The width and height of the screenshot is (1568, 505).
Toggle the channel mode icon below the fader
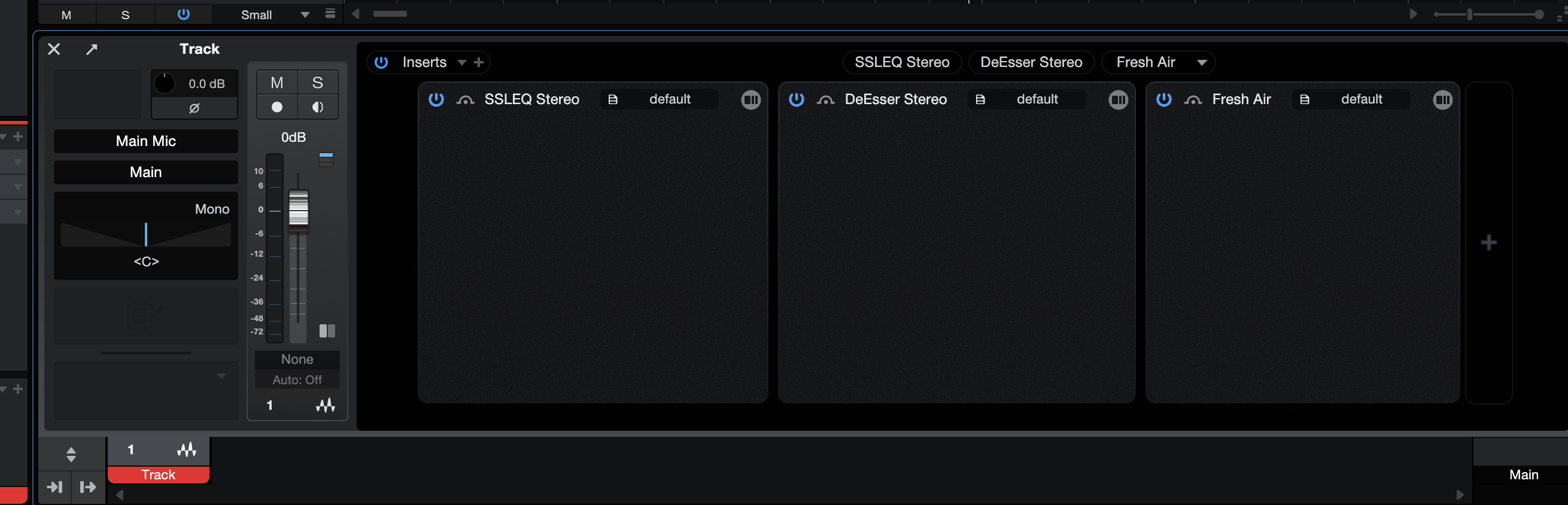[327, 331]
